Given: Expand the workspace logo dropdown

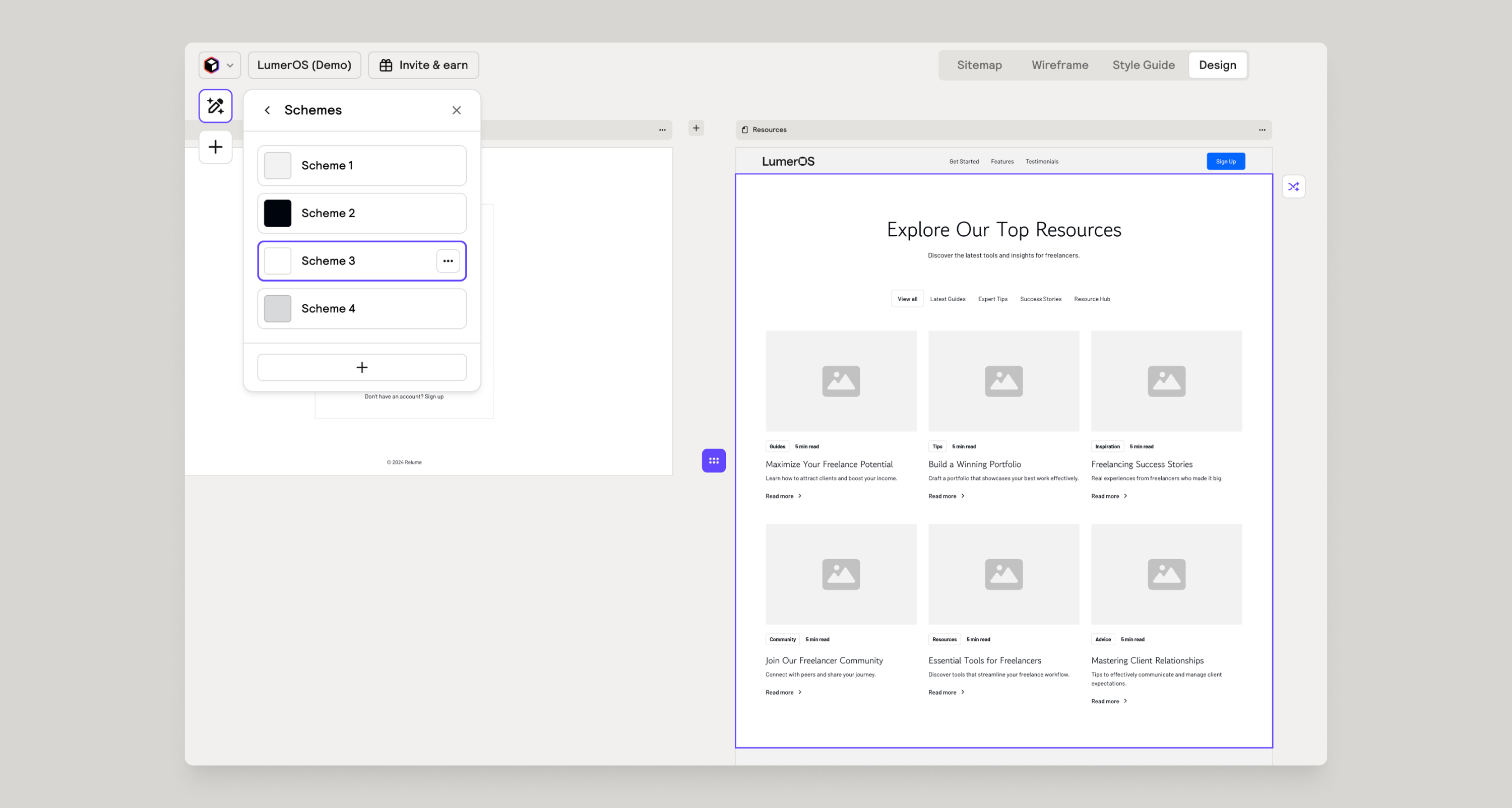Looking at the screenshot, I should [x=220, y=65].
